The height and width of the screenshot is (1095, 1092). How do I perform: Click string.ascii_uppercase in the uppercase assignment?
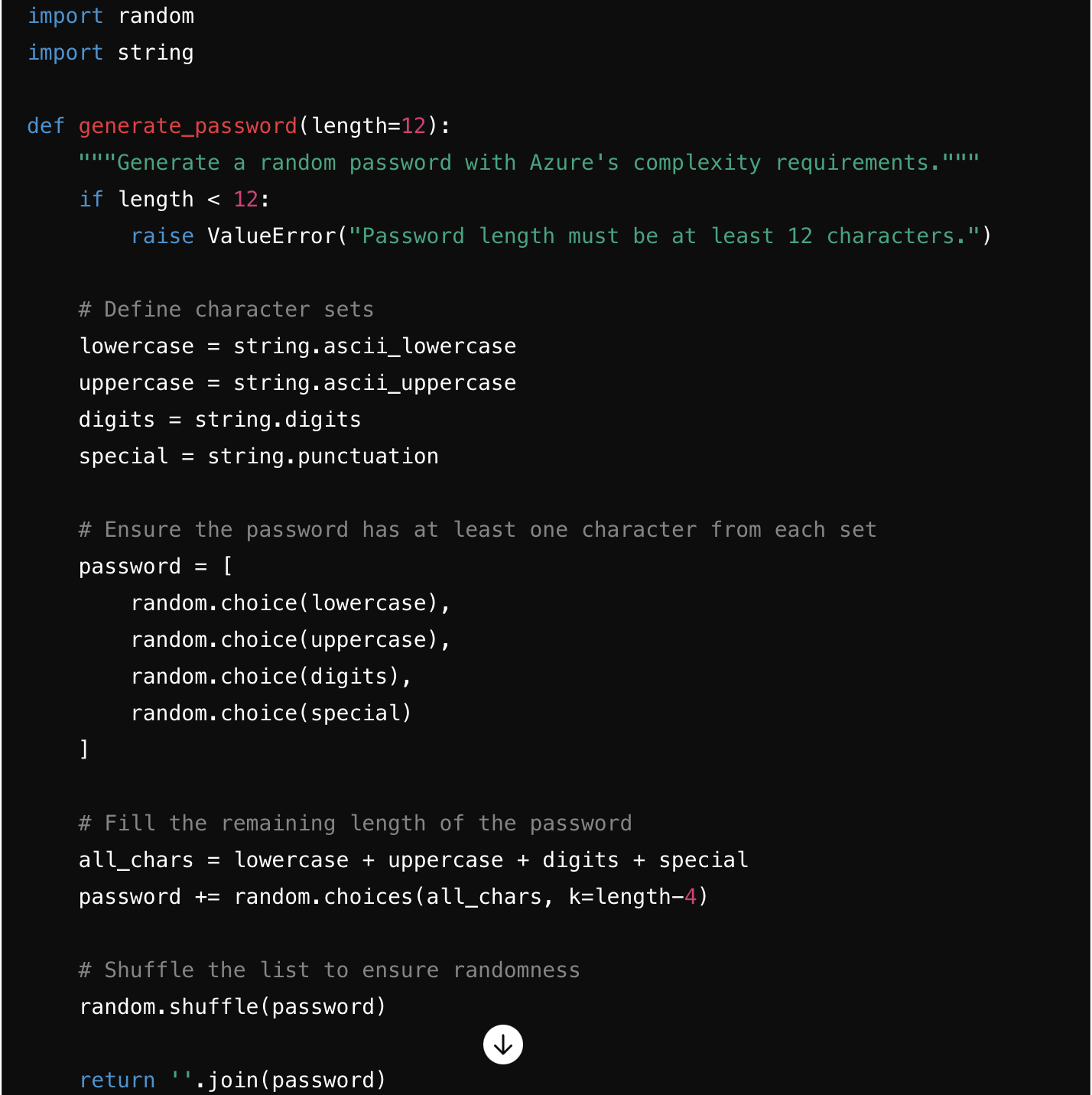pyautogui.click(x=374, y=383)
